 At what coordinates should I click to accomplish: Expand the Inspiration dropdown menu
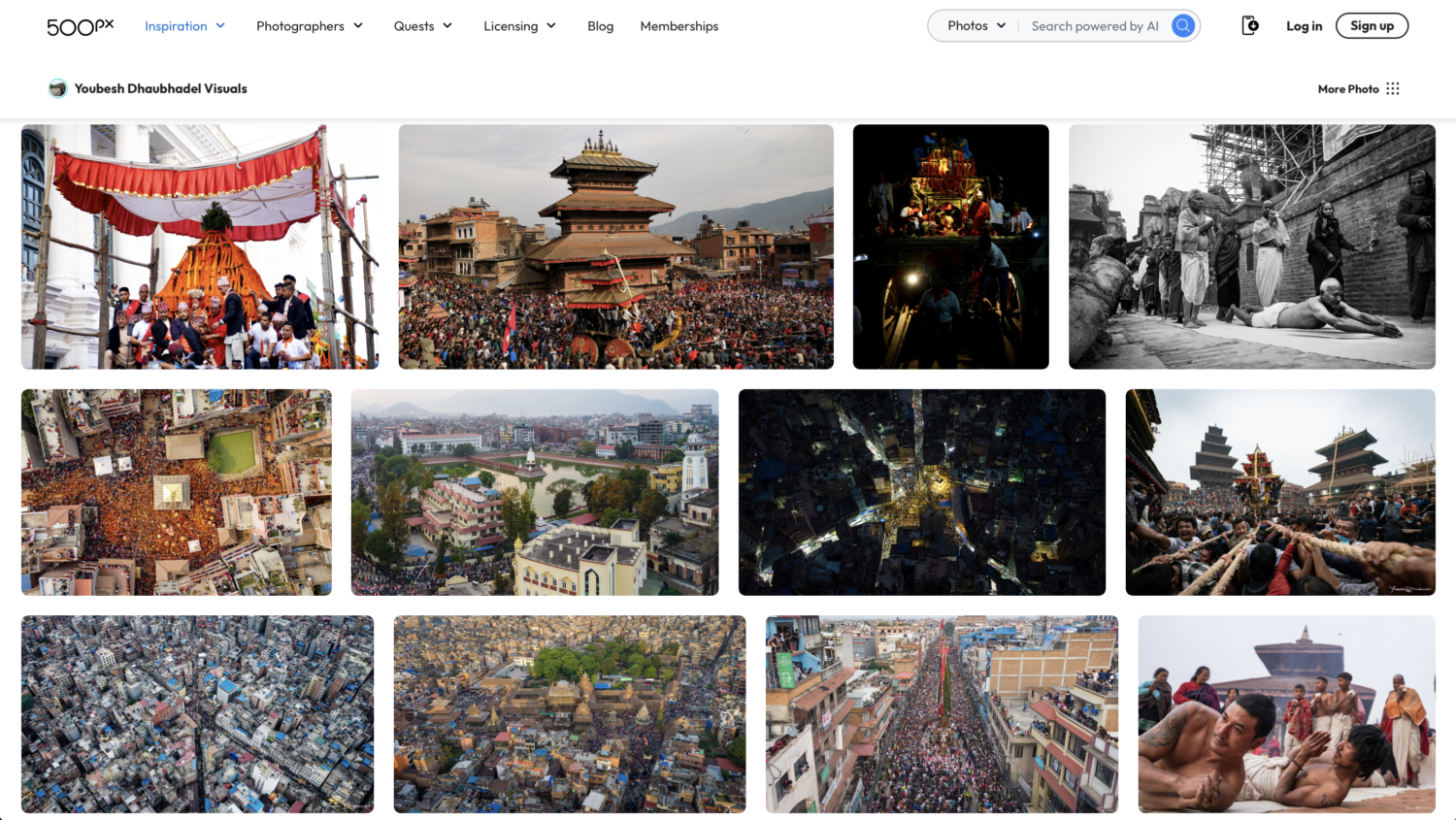(184, 26)
